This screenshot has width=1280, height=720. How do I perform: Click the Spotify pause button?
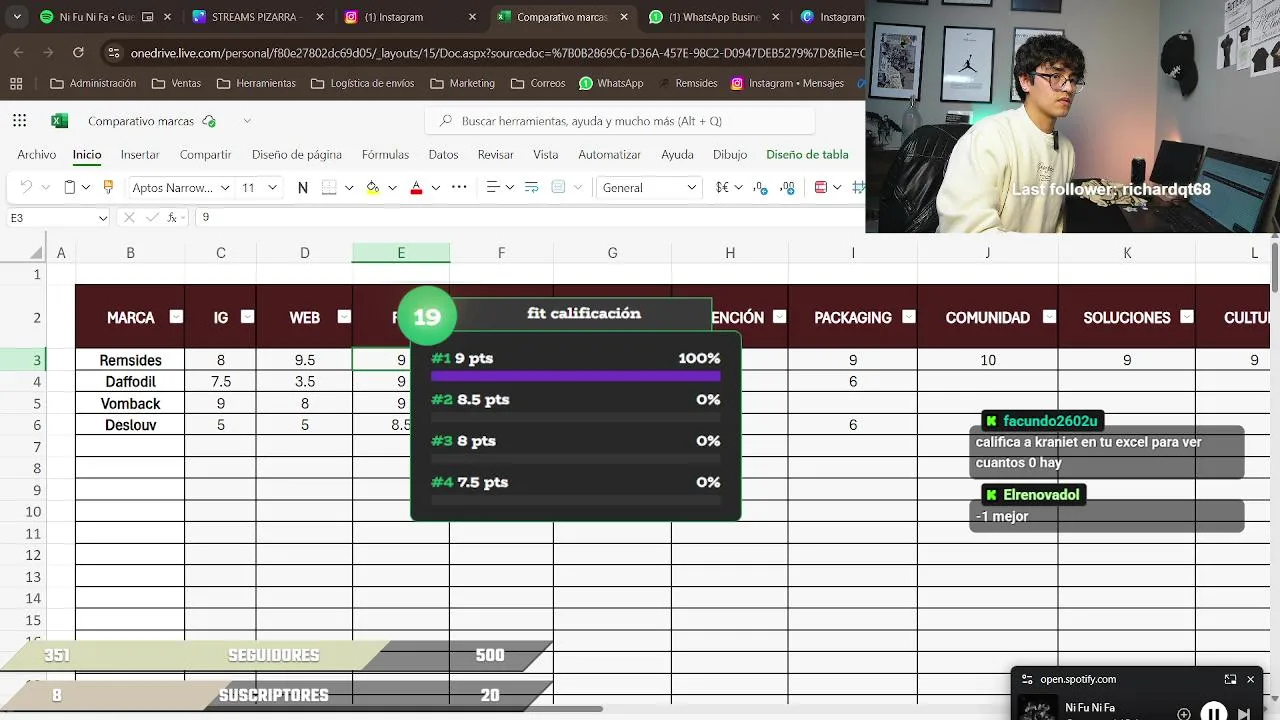click(1213, 713)
